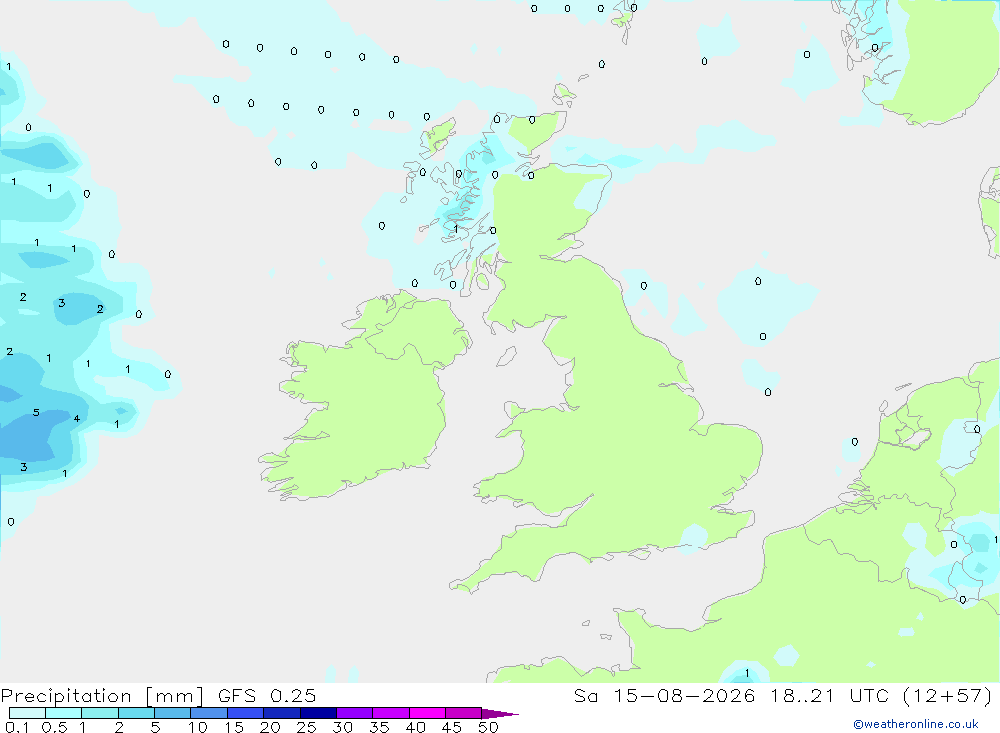Screen dimensions: 1000x733
Task: Select the "18..21 UTC" time range text
Action: pyautogui.click(x=829, y=696)
